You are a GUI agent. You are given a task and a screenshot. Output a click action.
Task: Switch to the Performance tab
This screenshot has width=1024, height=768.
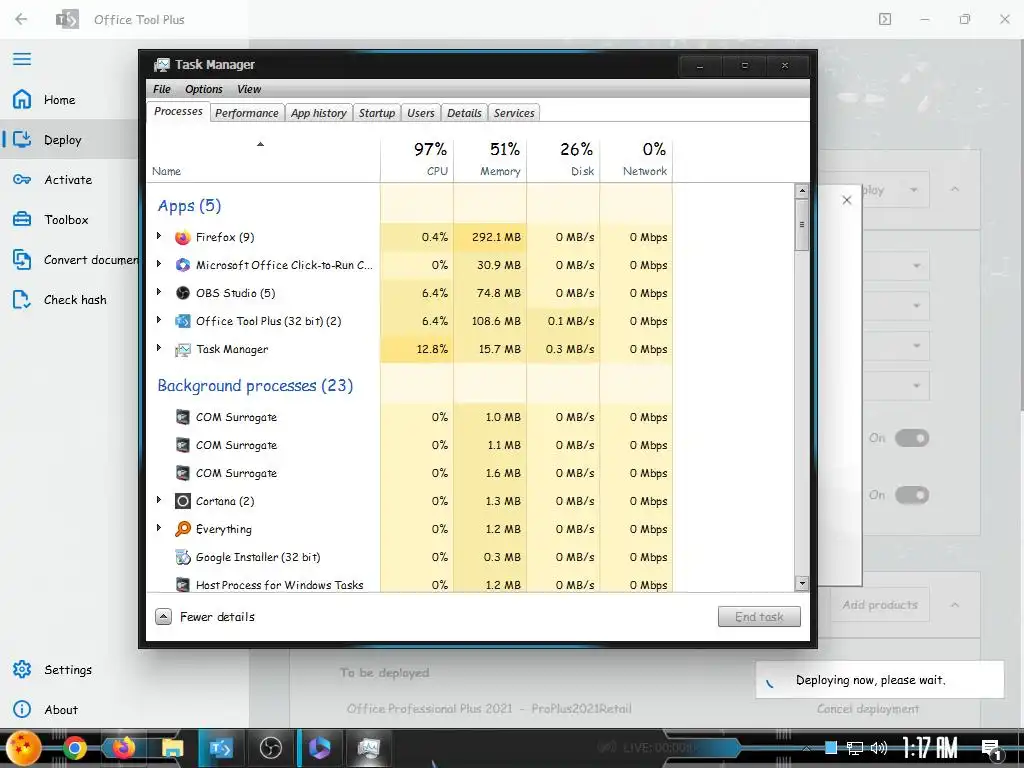(247, 113)
